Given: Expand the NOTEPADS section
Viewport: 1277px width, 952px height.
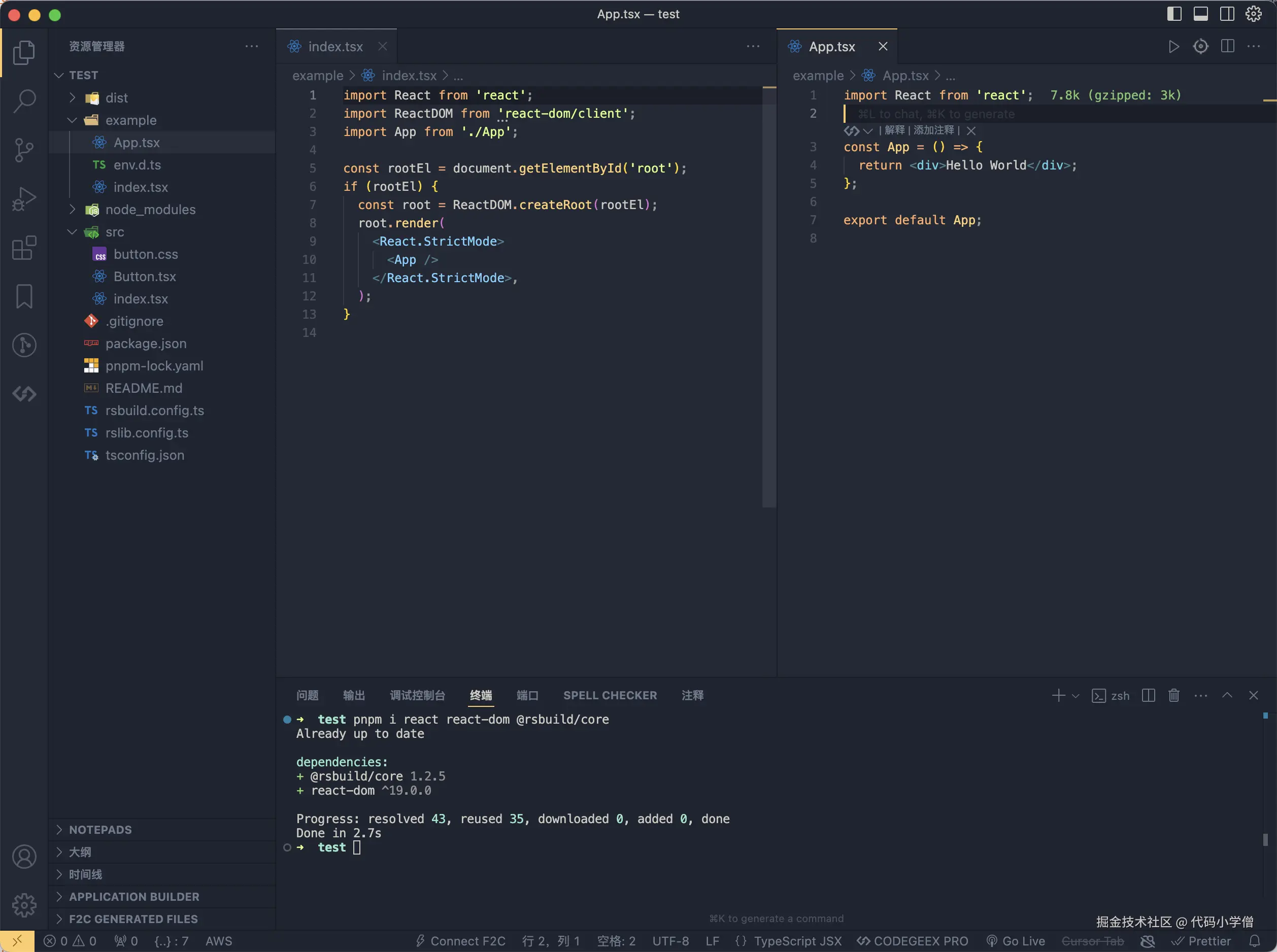Looking at the screenshot, I should (x=100, y=830).
